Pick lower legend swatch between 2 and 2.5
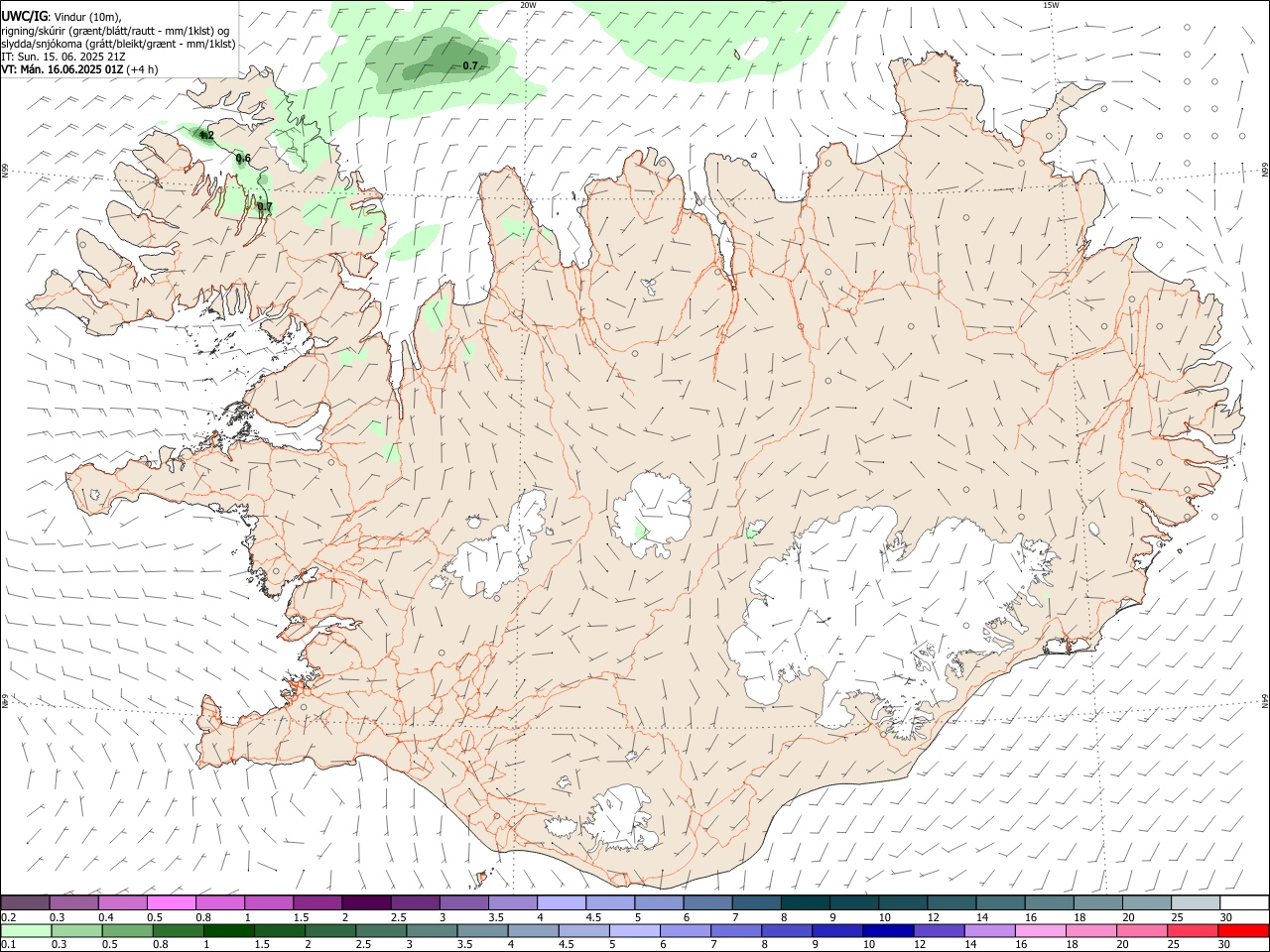 tap(329, 930)
